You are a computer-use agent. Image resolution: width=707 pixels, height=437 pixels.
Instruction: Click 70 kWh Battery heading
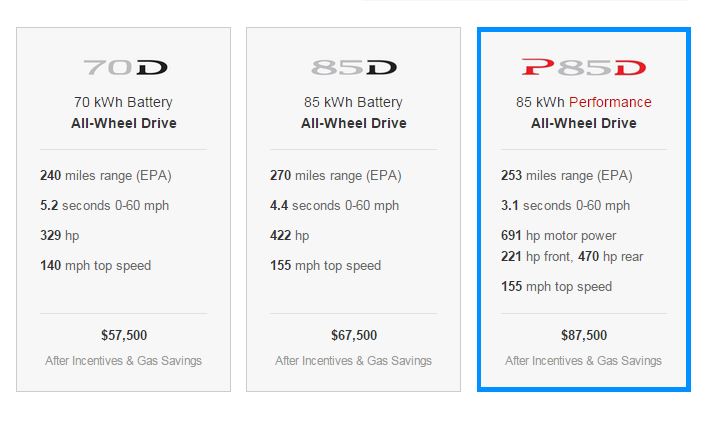coord(123,102)
